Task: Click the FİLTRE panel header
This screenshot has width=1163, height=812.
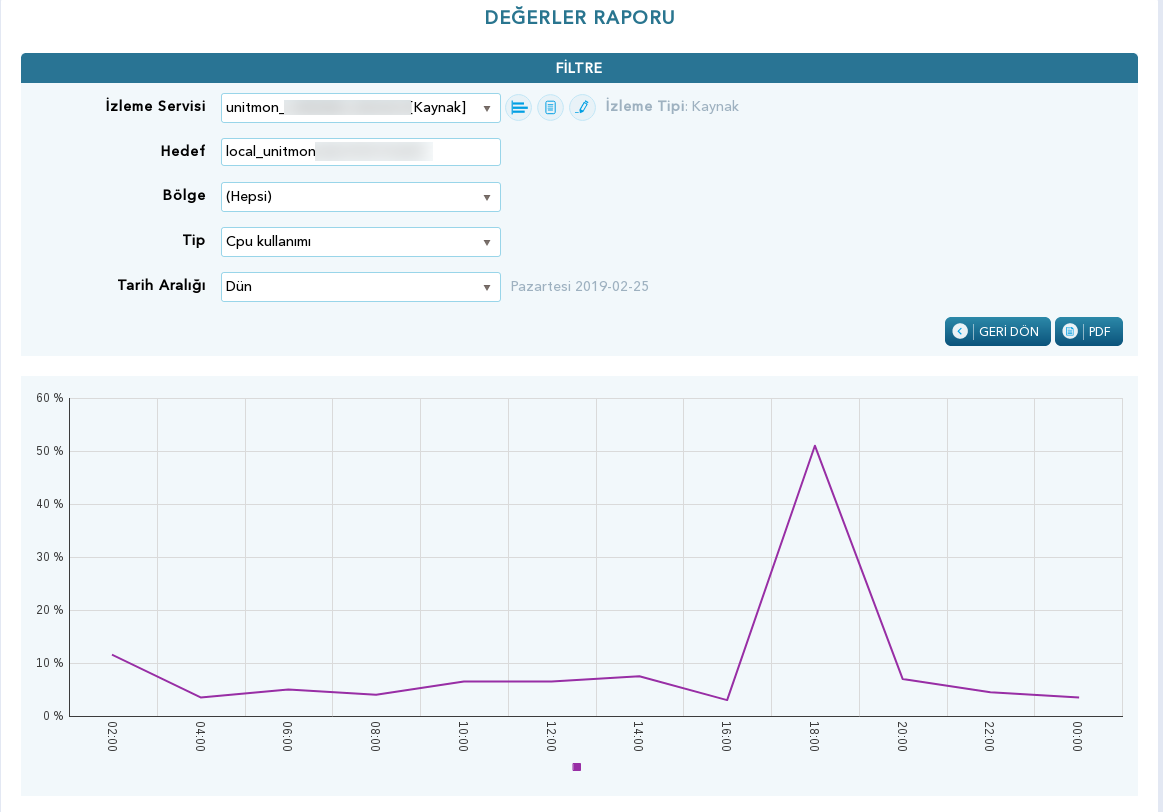Action: pos(579,67)
